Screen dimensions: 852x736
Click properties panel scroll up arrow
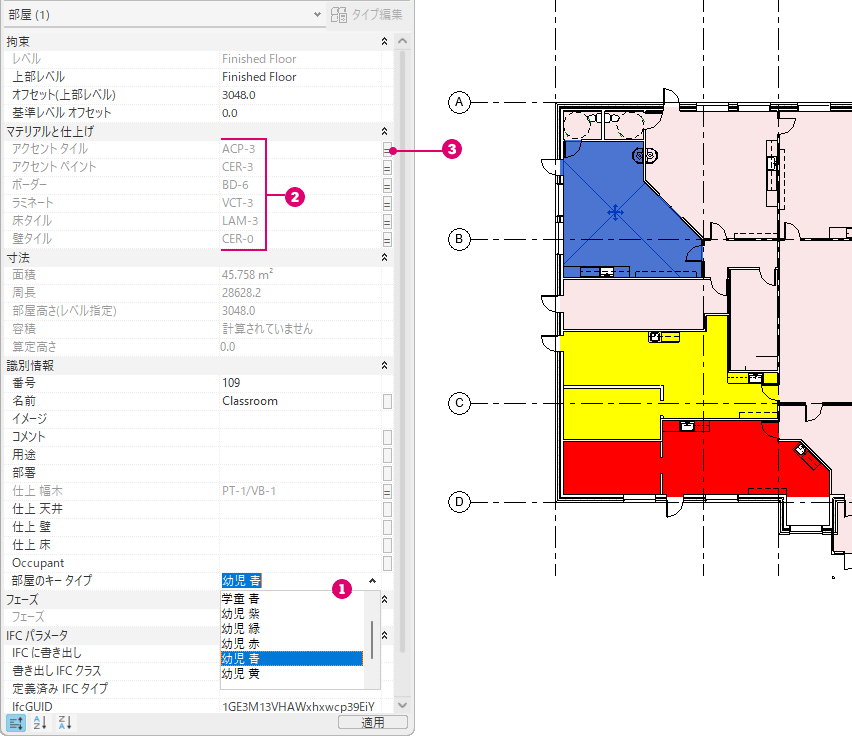point(402,41)
